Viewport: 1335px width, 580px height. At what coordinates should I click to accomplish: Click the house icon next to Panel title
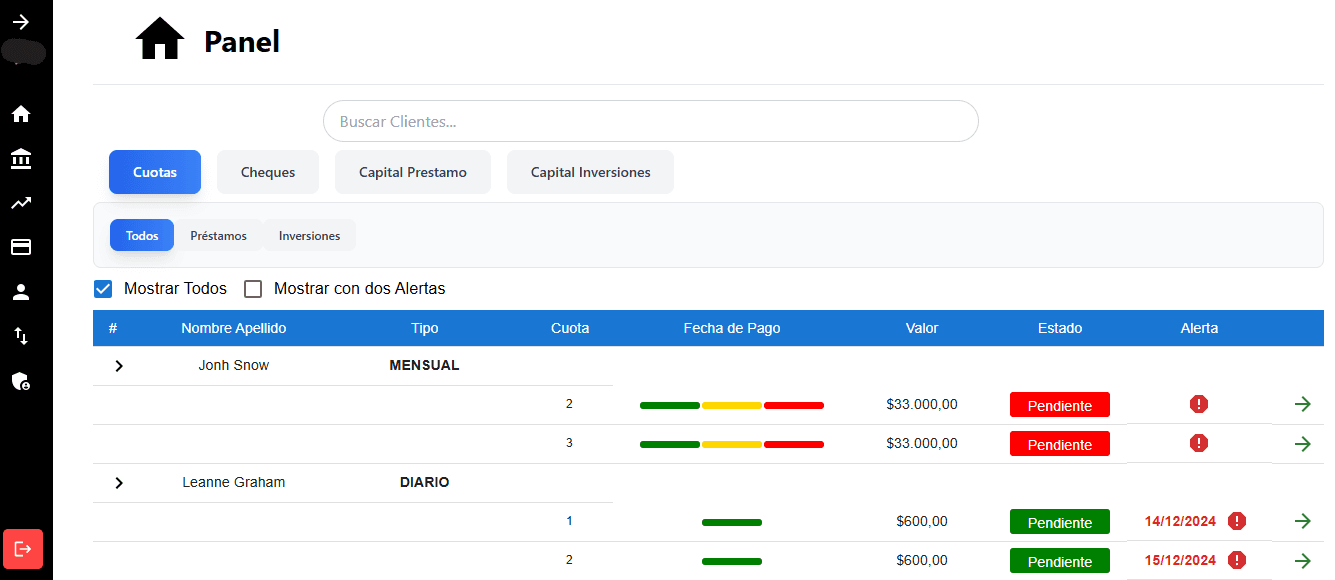tap(160, 38)
